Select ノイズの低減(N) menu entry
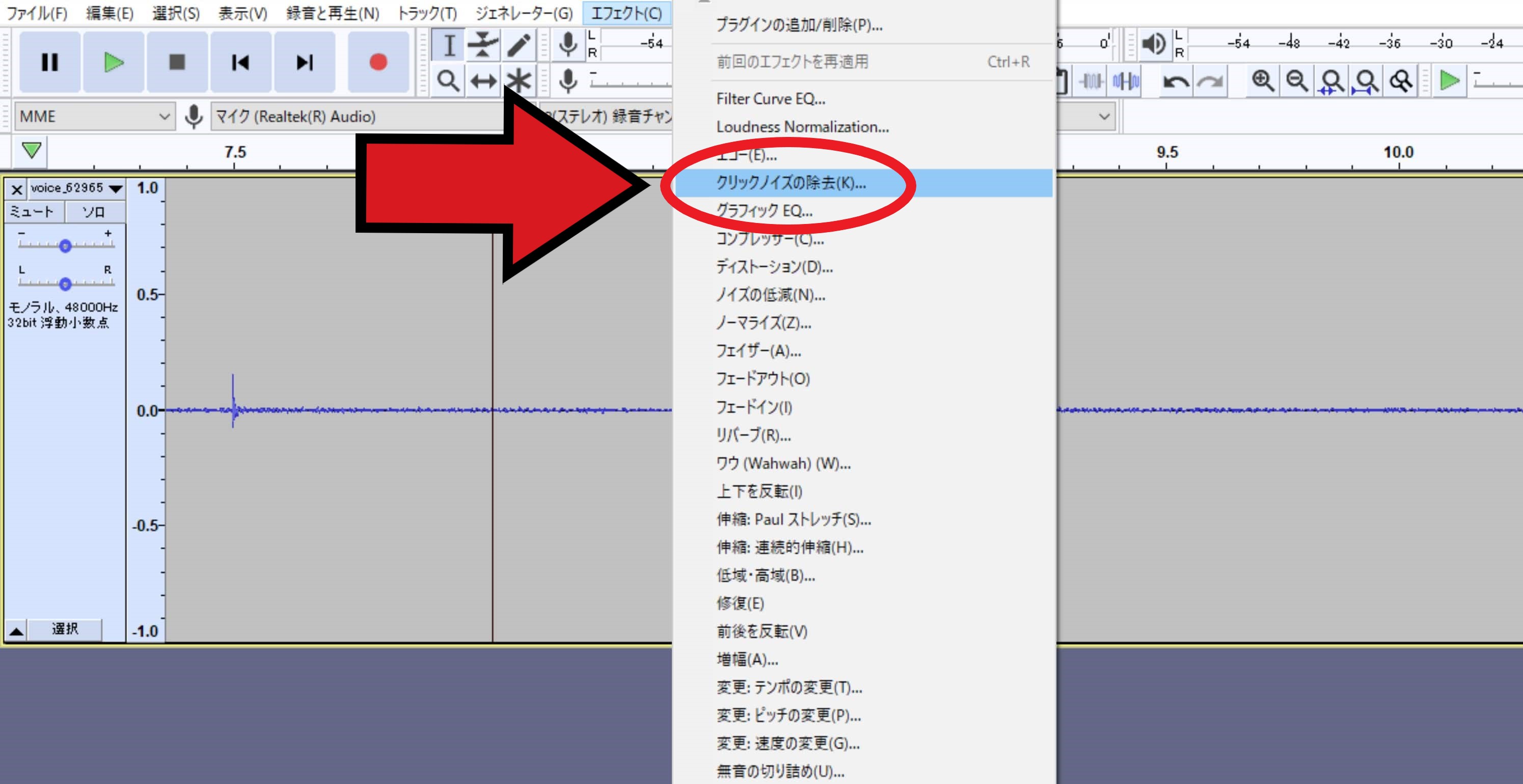 pos(770,295)
